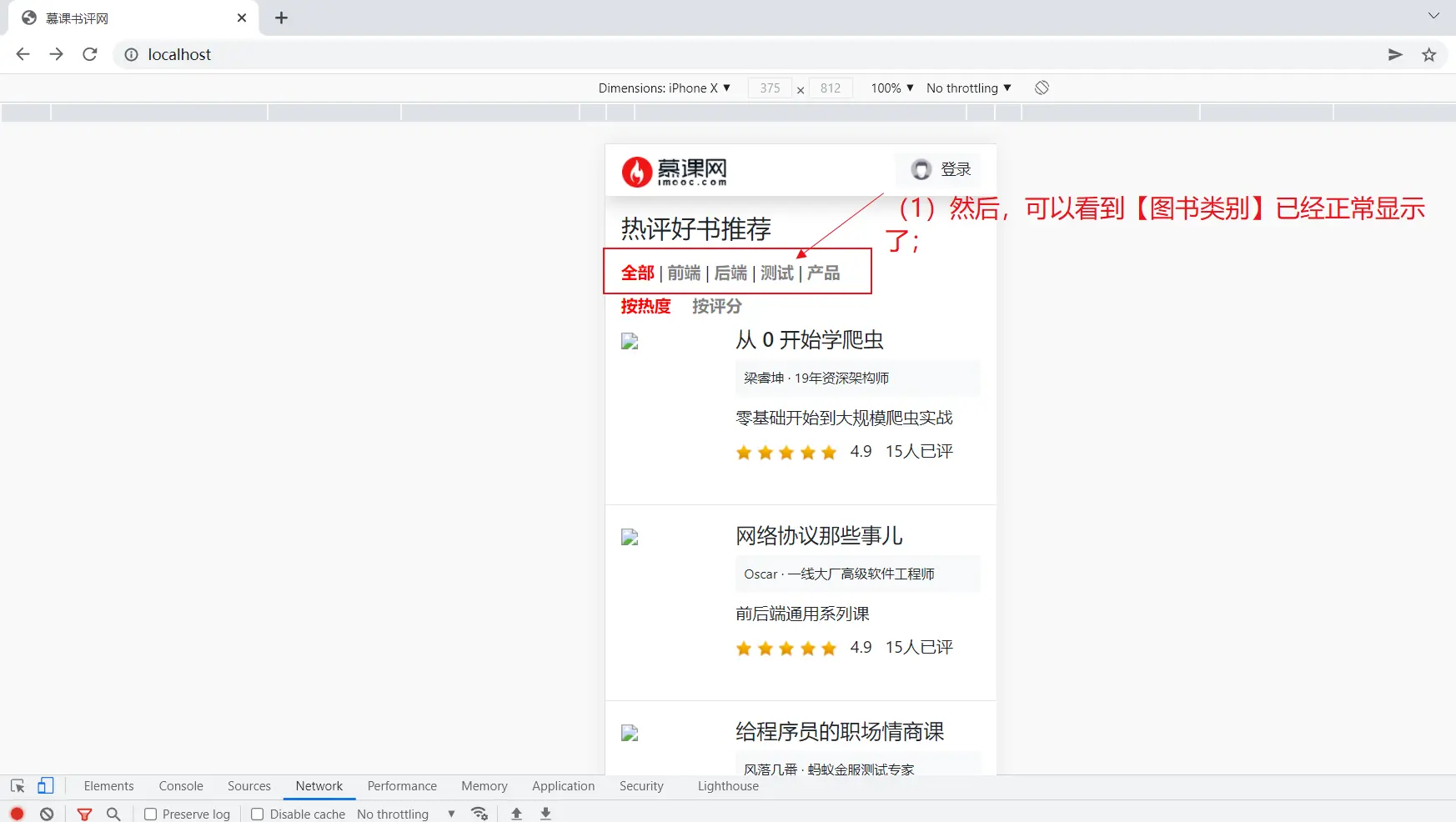Open network search magnifier icon
The height and width of the screenshot is (822, 1456).
point(113,814)
